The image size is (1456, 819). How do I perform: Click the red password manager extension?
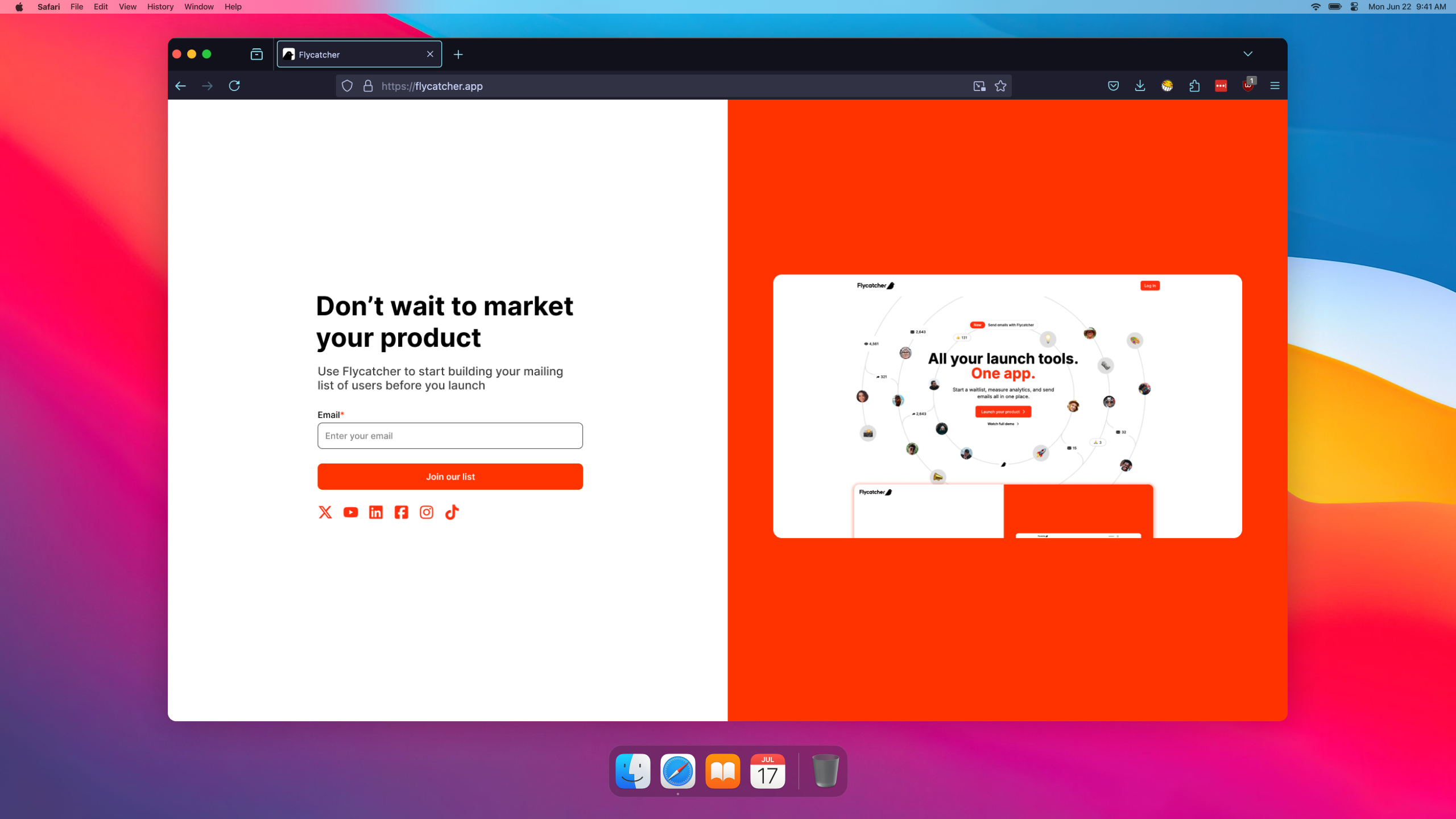(x=1221, y=86)
